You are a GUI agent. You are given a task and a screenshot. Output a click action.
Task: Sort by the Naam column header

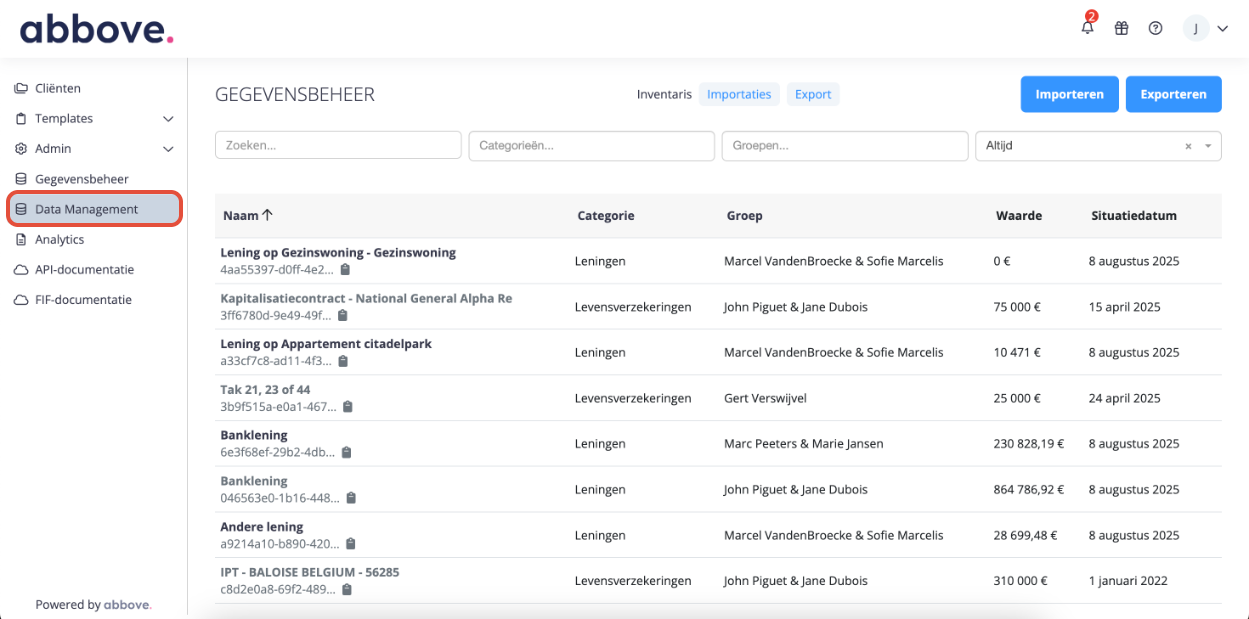point(248,215)
